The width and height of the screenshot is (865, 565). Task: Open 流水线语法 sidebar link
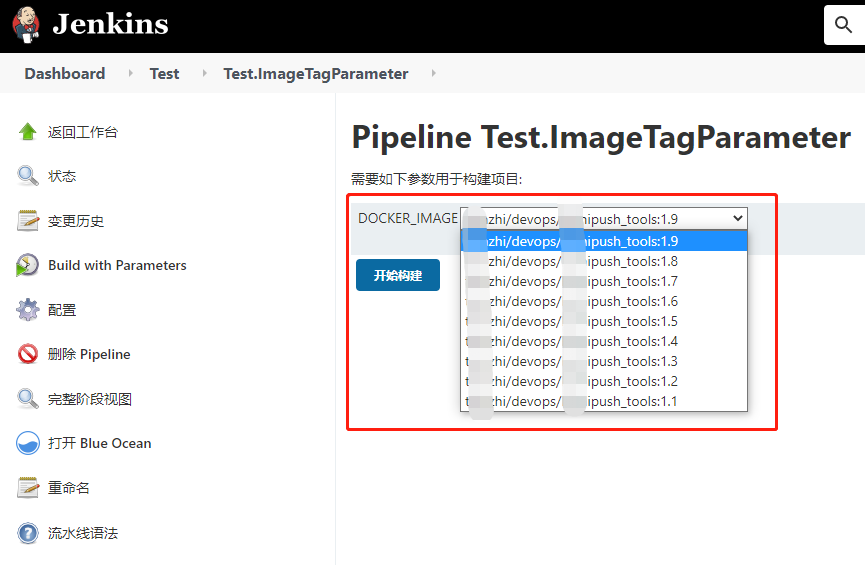pos(83,533)
